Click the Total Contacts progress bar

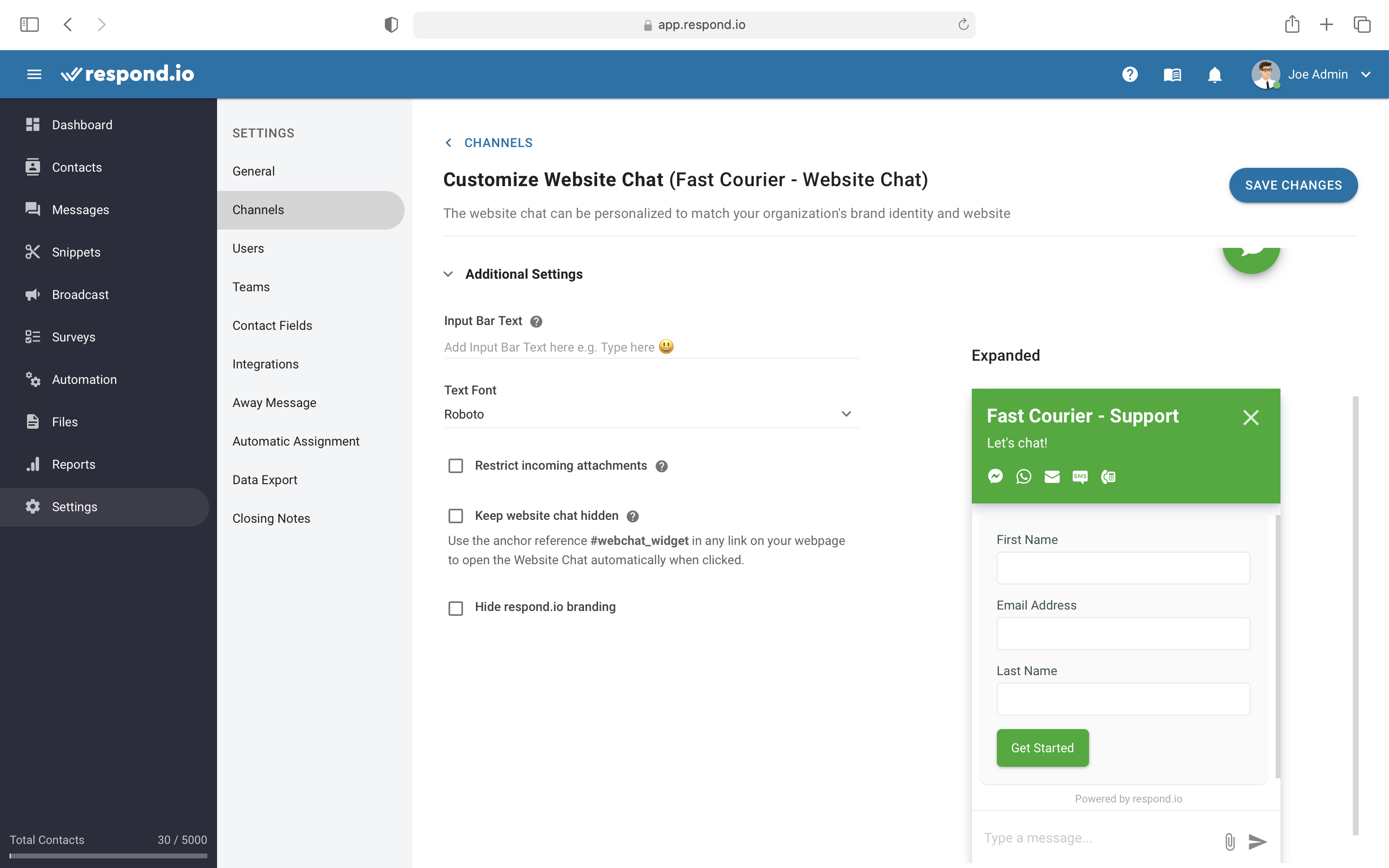(x=108, y=856)
